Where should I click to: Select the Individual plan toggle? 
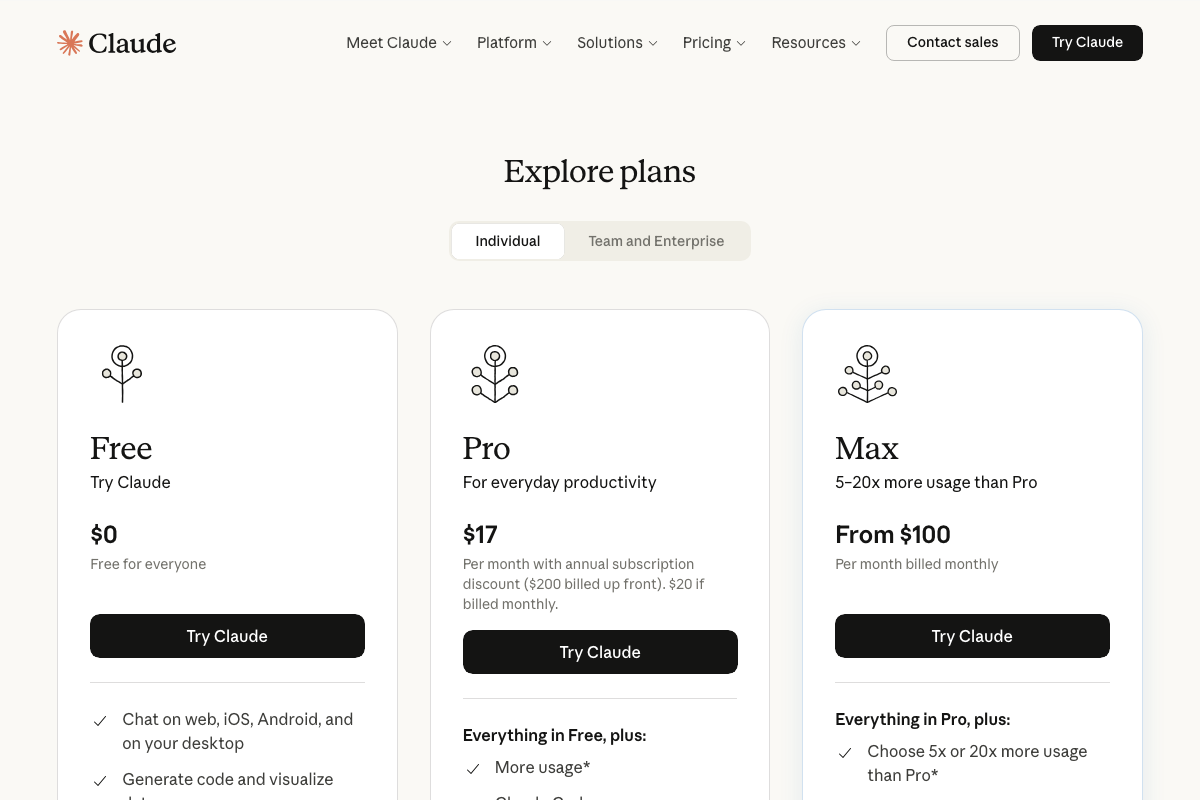click(508, 241)
